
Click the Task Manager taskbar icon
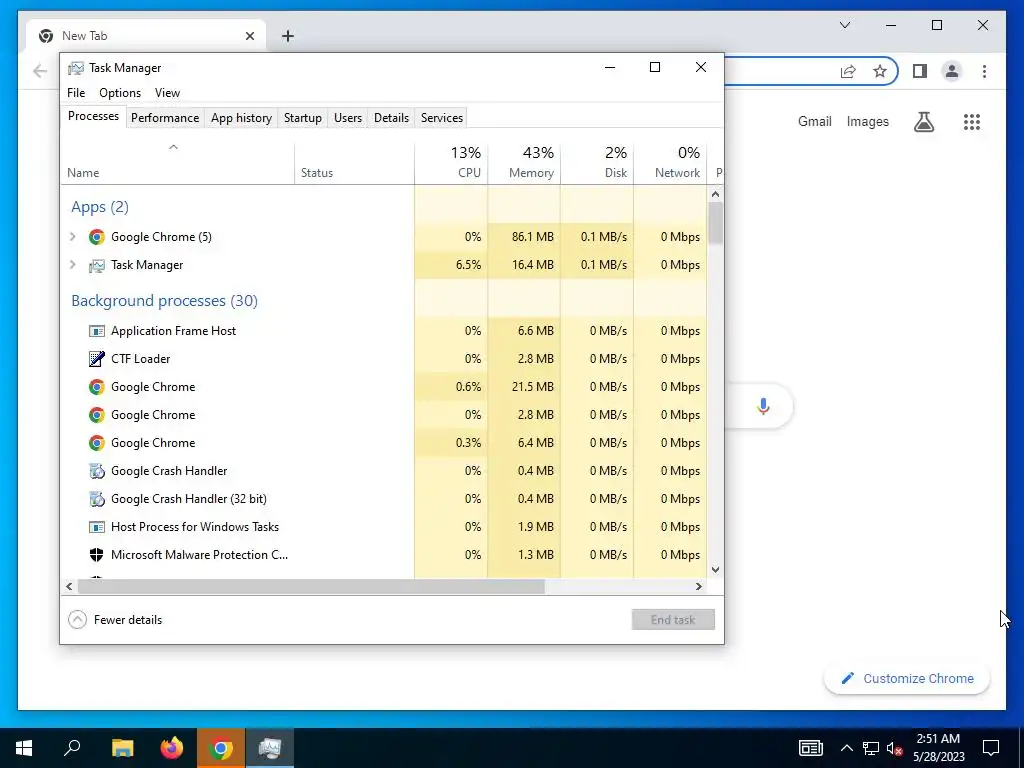pyautogui.click(x=270, y=748)
